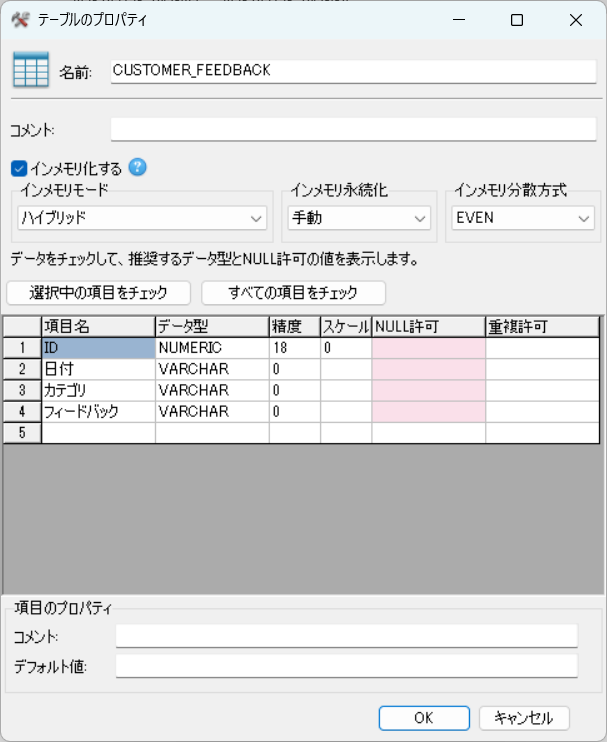Click the 重複許可 cell for フィードバック row

coord(542,411)
